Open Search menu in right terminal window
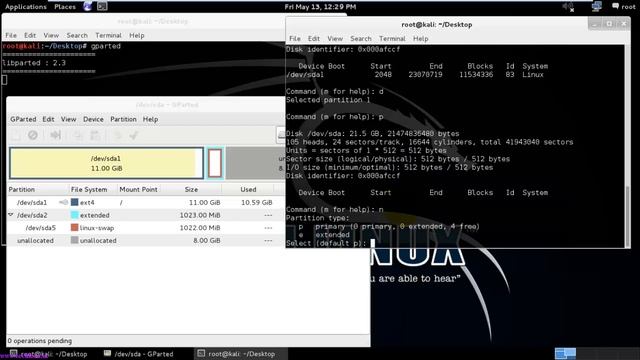Viewport: 640px width, 360px height. coord(360,38)
